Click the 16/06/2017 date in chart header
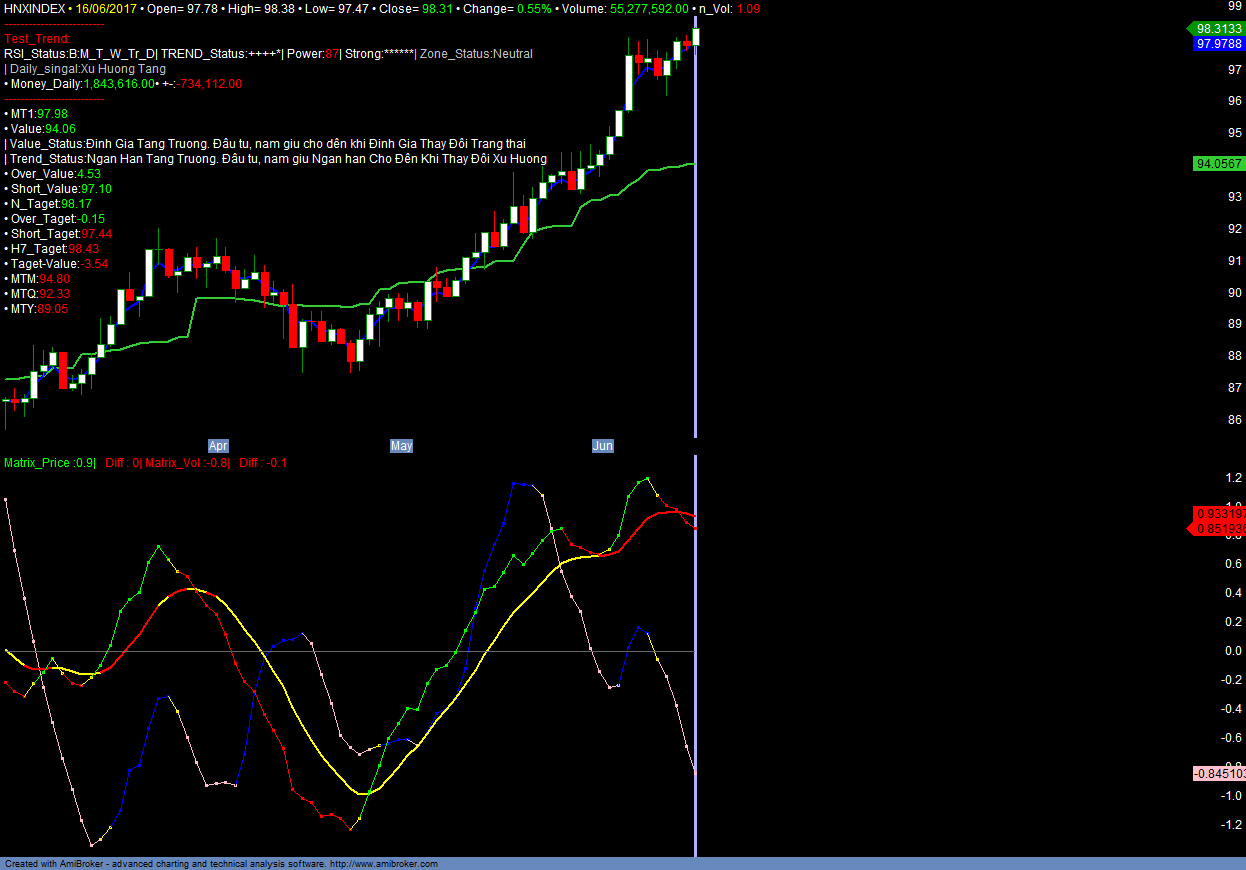 pos(107,8)
